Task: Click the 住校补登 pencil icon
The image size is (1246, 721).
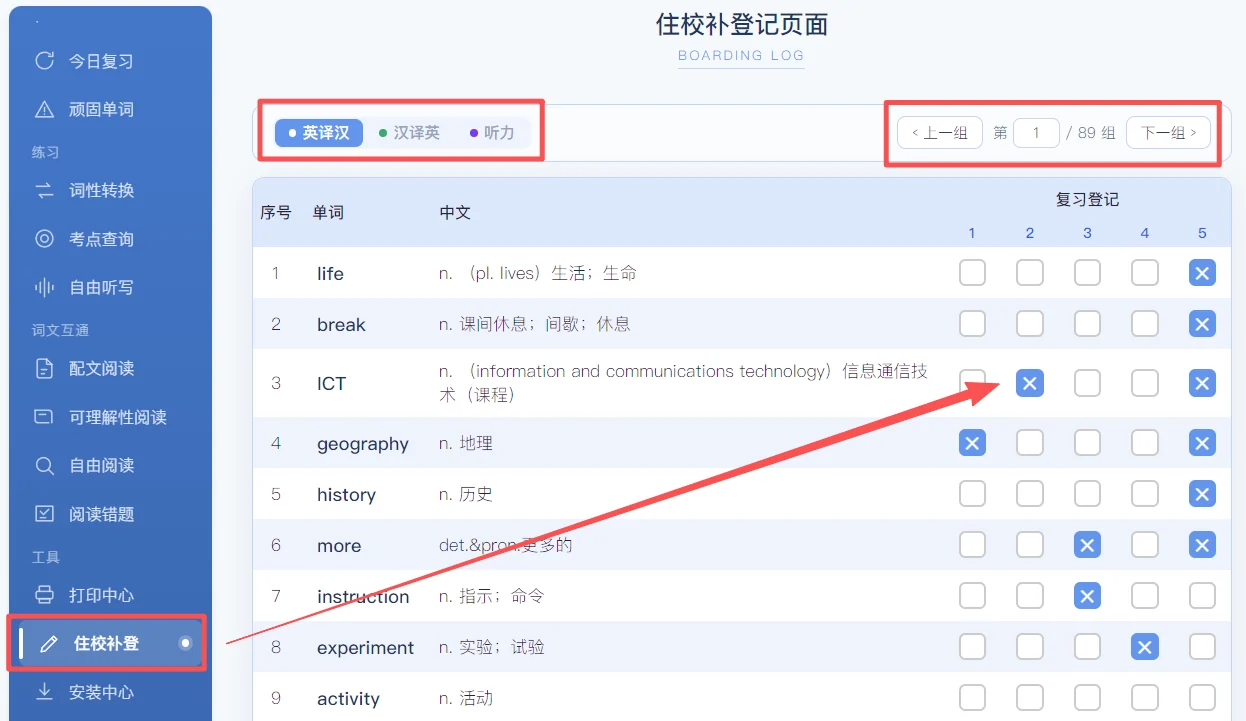Action: pos(48,644)
